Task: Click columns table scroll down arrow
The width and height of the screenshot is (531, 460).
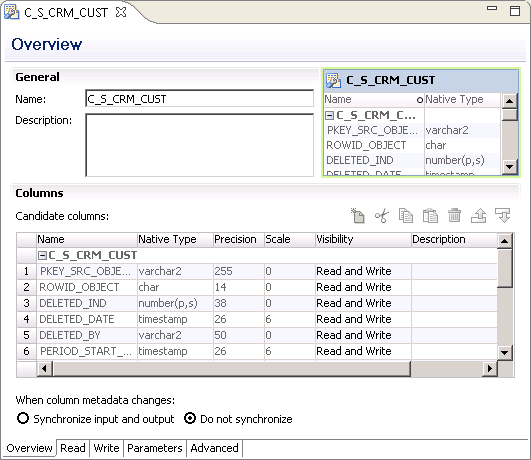Action: click(504, 353)
